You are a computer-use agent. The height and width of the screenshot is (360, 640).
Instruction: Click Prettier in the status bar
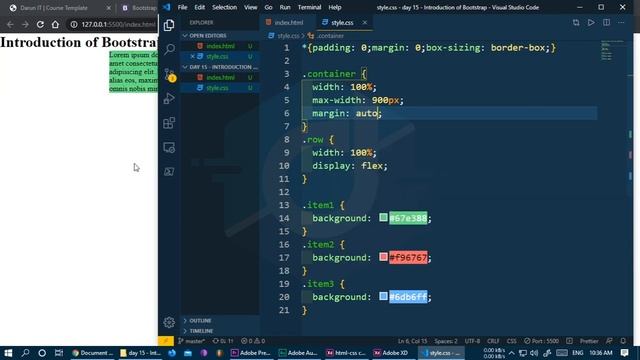point(589,341)
